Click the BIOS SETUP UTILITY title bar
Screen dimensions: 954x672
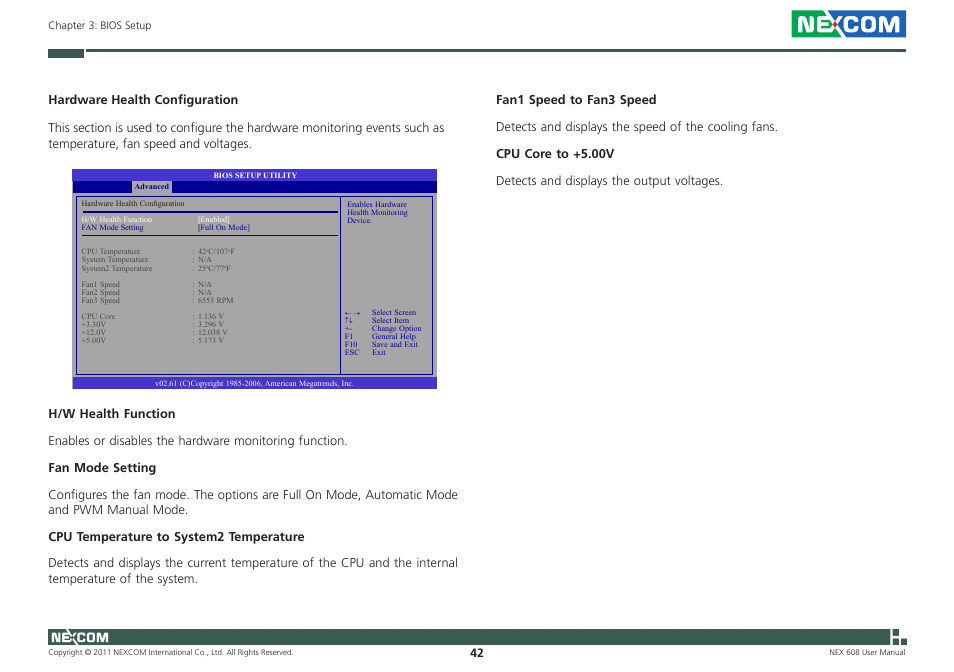pyautogui.click(x=255, y=175)
